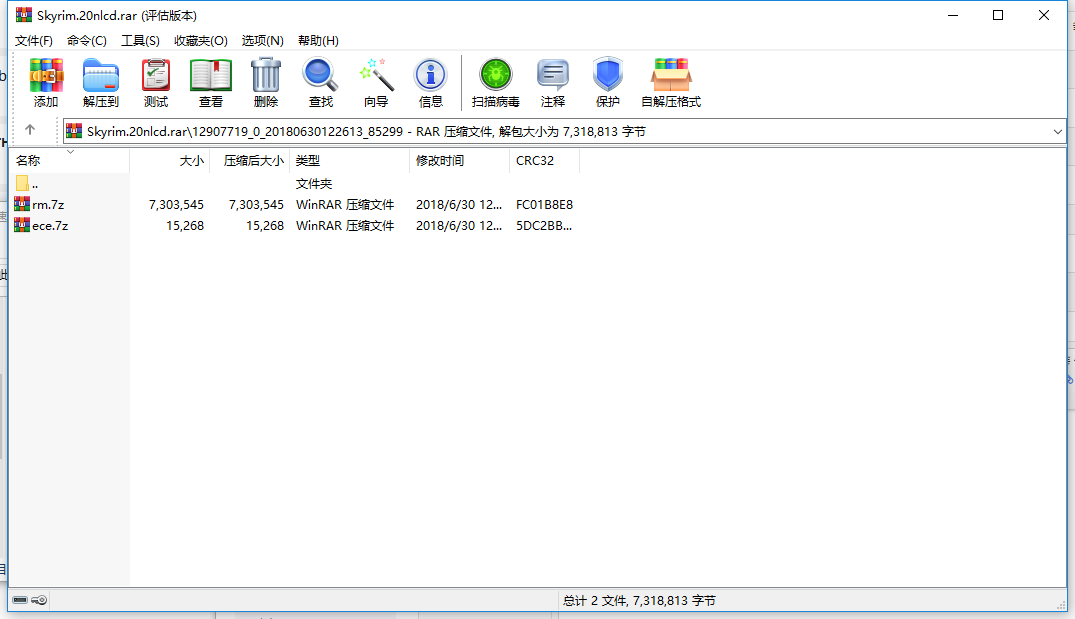Click the modified date of rm.7z

click(459, 205)
